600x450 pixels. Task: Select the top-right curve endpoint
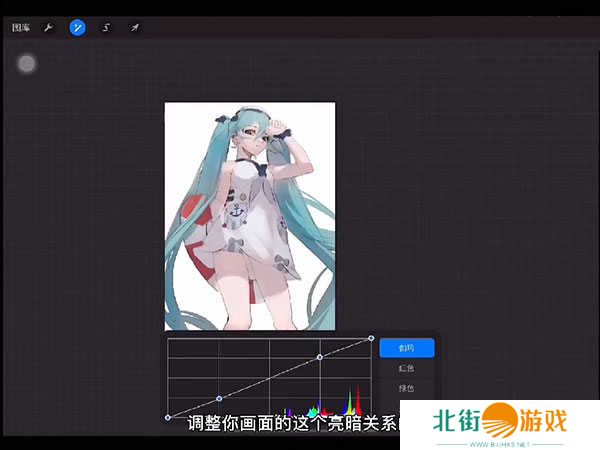tap(371, 338)
